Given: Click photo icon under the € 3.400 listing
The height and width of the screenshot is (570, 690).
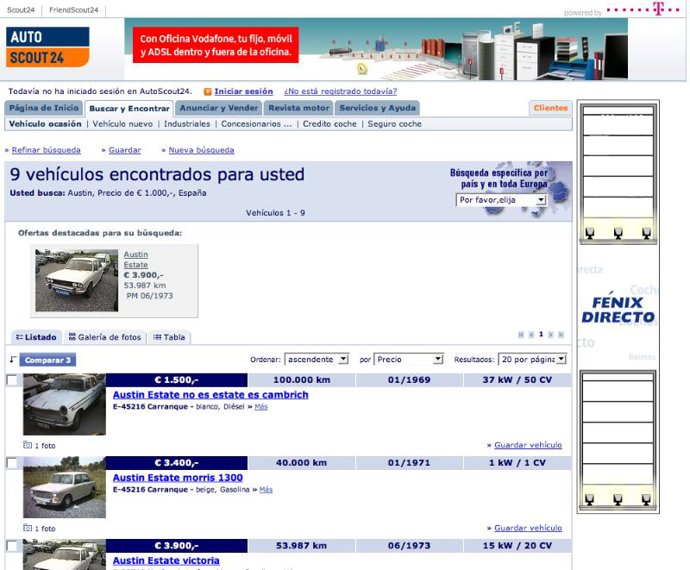Looking at the screenshot, I should pos(27,528).
